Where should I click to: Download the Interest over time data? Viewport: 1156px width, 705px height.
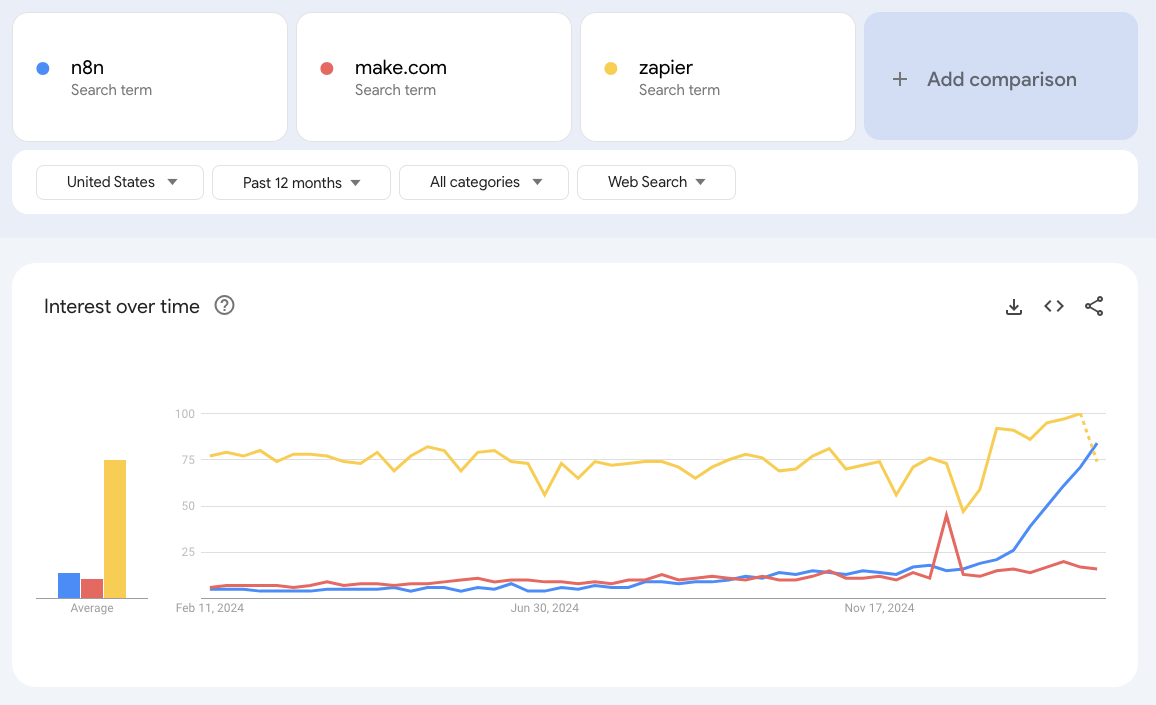tap(1013, 307)
